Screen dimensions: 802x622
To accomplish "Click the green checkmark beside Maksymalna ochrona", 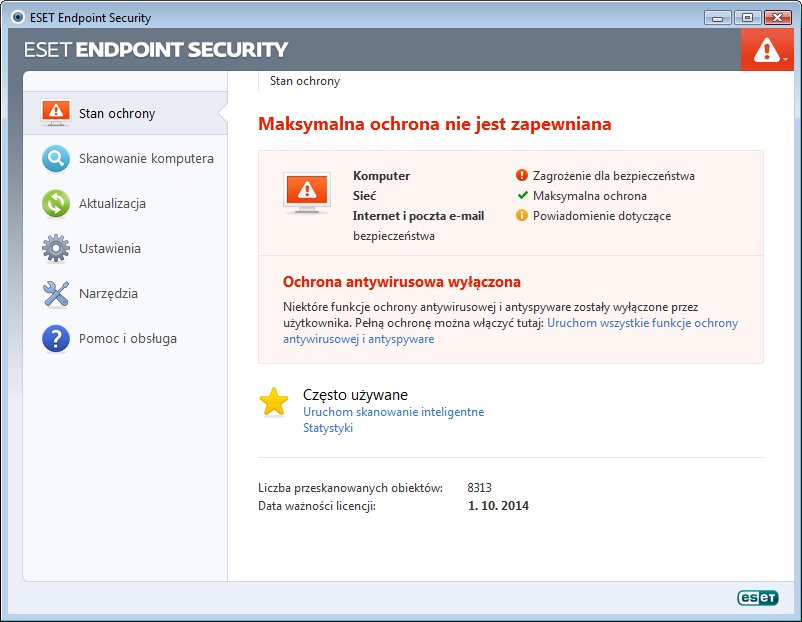I will (522, 195).
